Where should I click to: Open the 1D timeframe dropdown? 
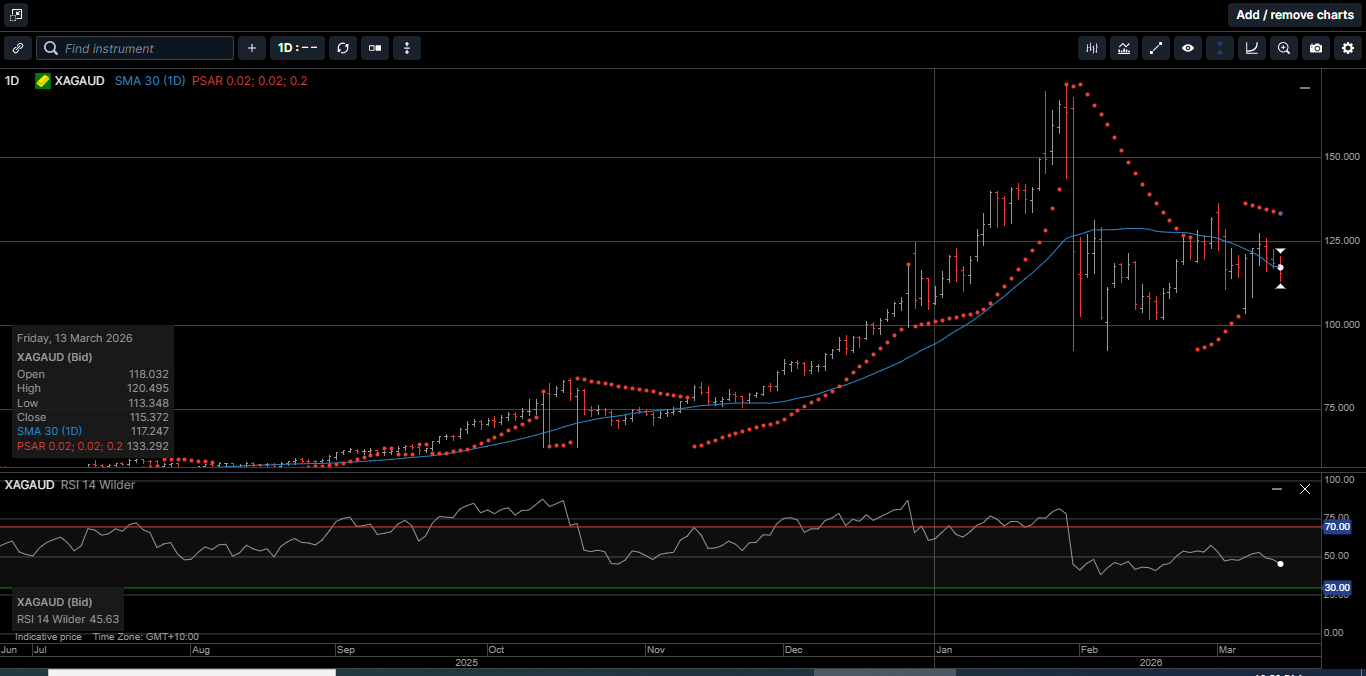(x=297, y=48)
